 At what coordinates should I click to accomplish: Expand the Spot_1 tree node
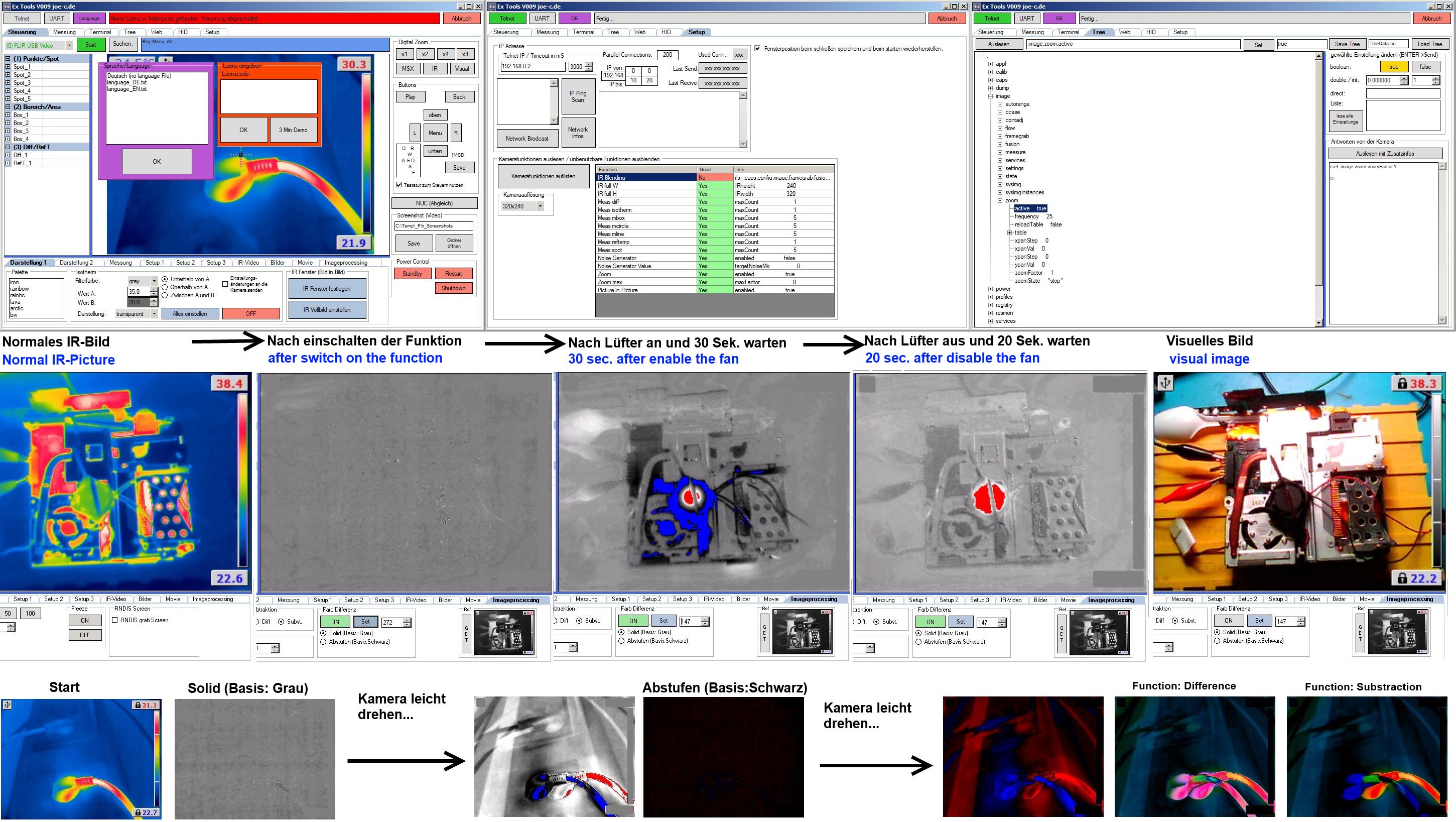point(8,67)
